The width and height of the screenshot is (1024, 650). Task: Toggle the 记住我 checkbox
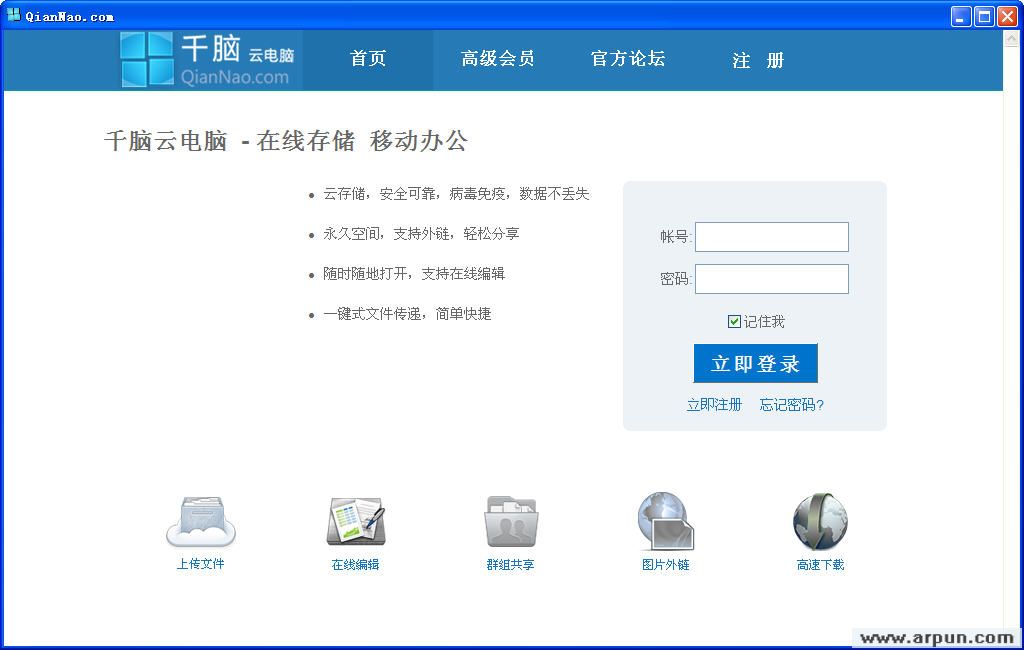(x=734, y=321)
